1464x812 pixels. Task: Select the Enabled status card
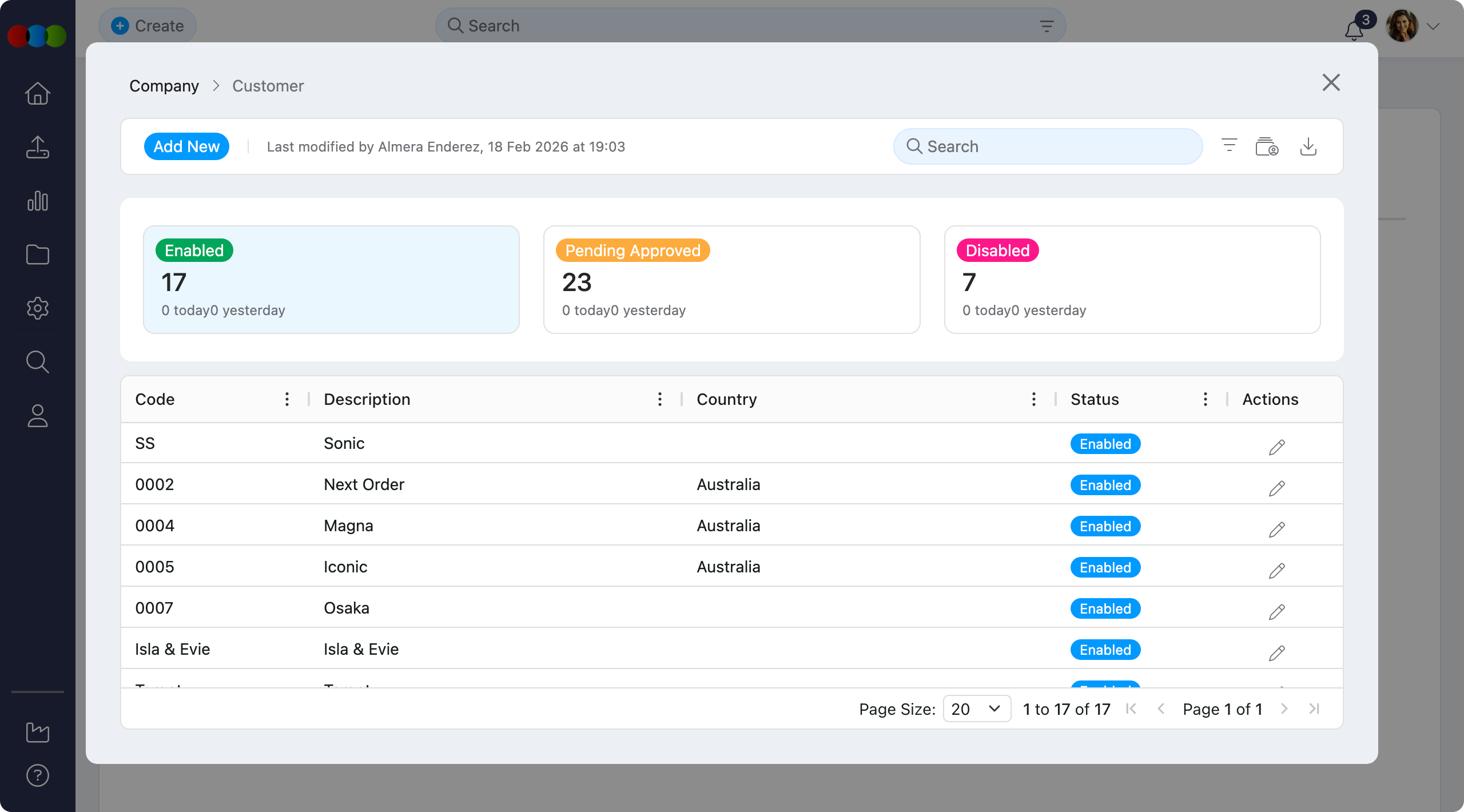pos(331,280)
